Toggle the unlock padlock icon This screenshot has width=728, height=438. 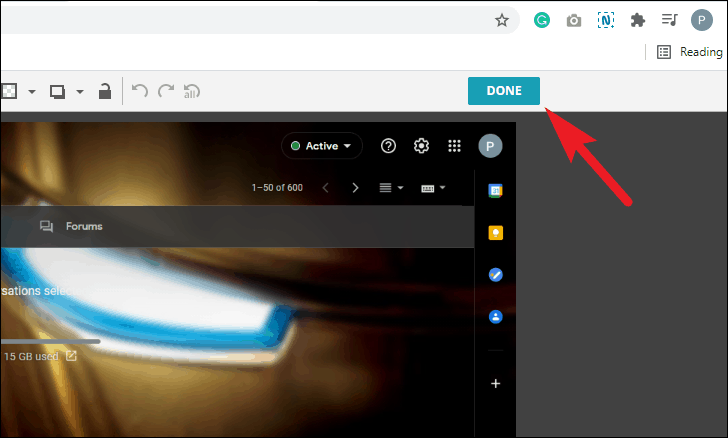click(x=105, y=91)
